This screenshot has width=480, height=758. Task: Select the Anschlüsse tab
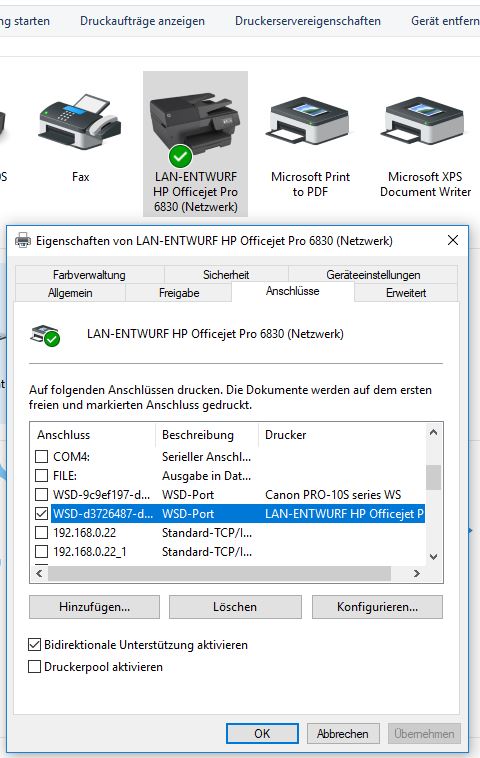pos(293,291)
